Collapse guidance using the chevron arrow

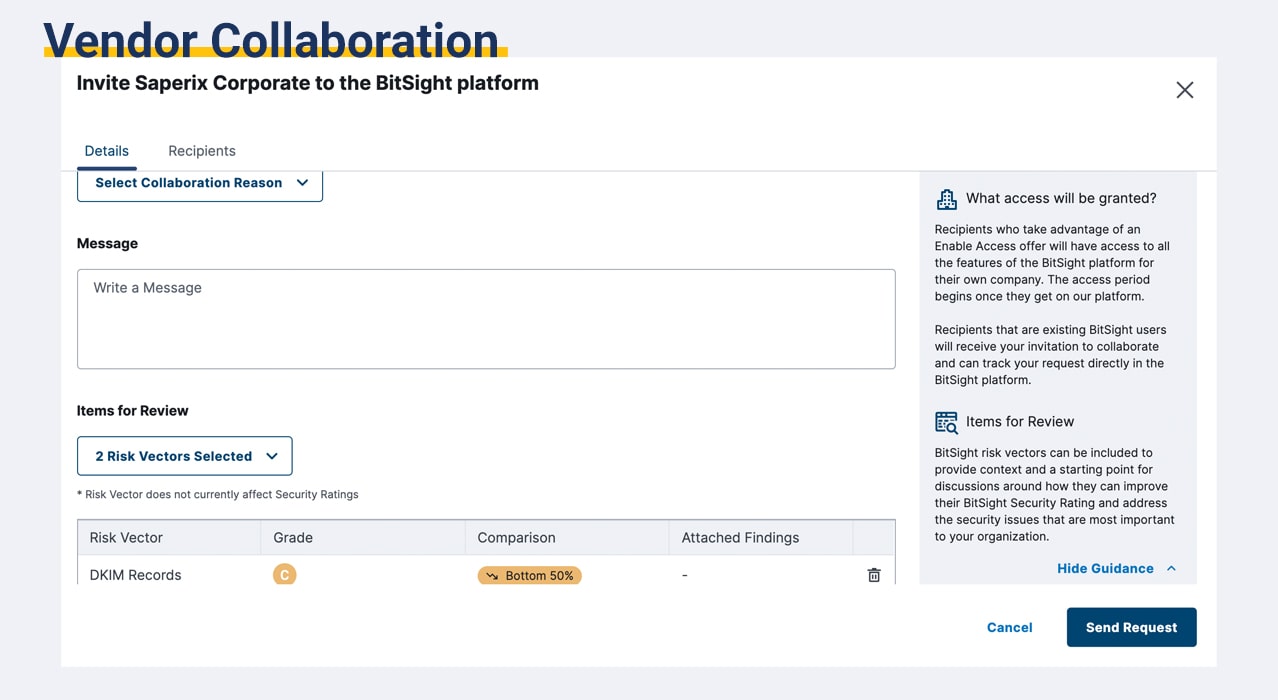coord(1171,568)
